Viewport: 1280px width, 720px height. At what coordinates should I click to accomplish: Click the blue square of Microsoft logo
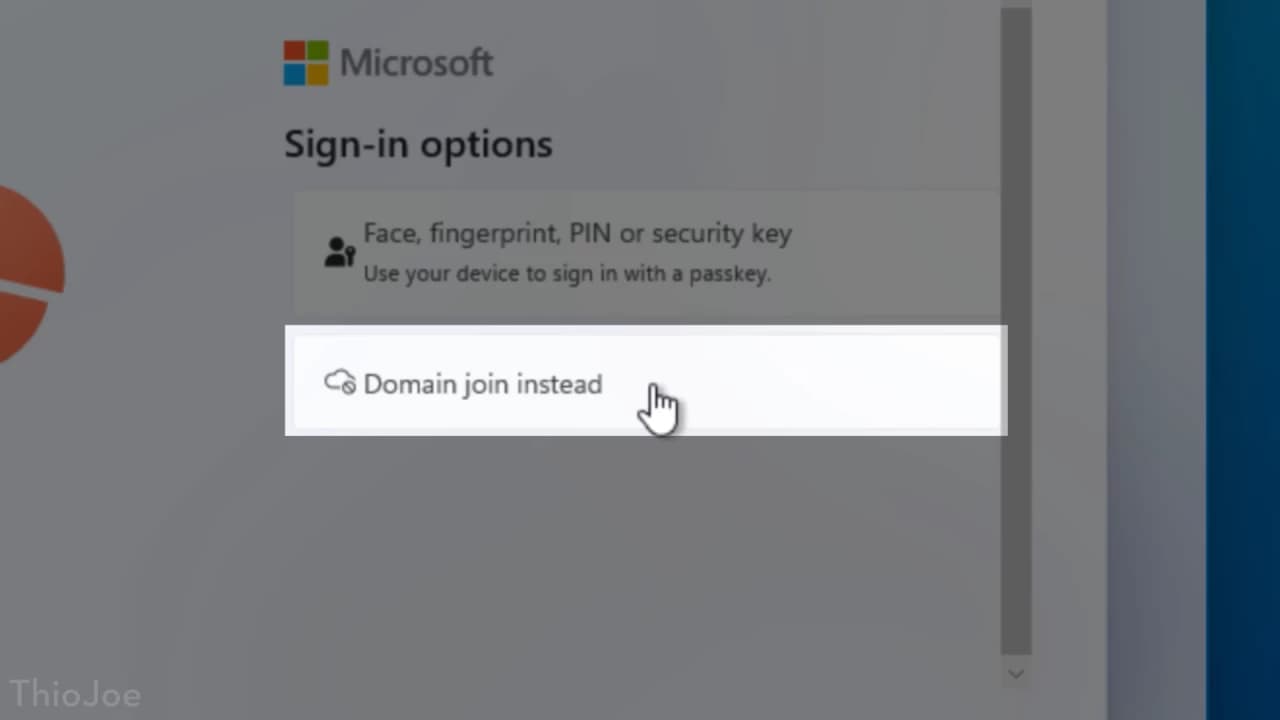(x=294, y=74)
